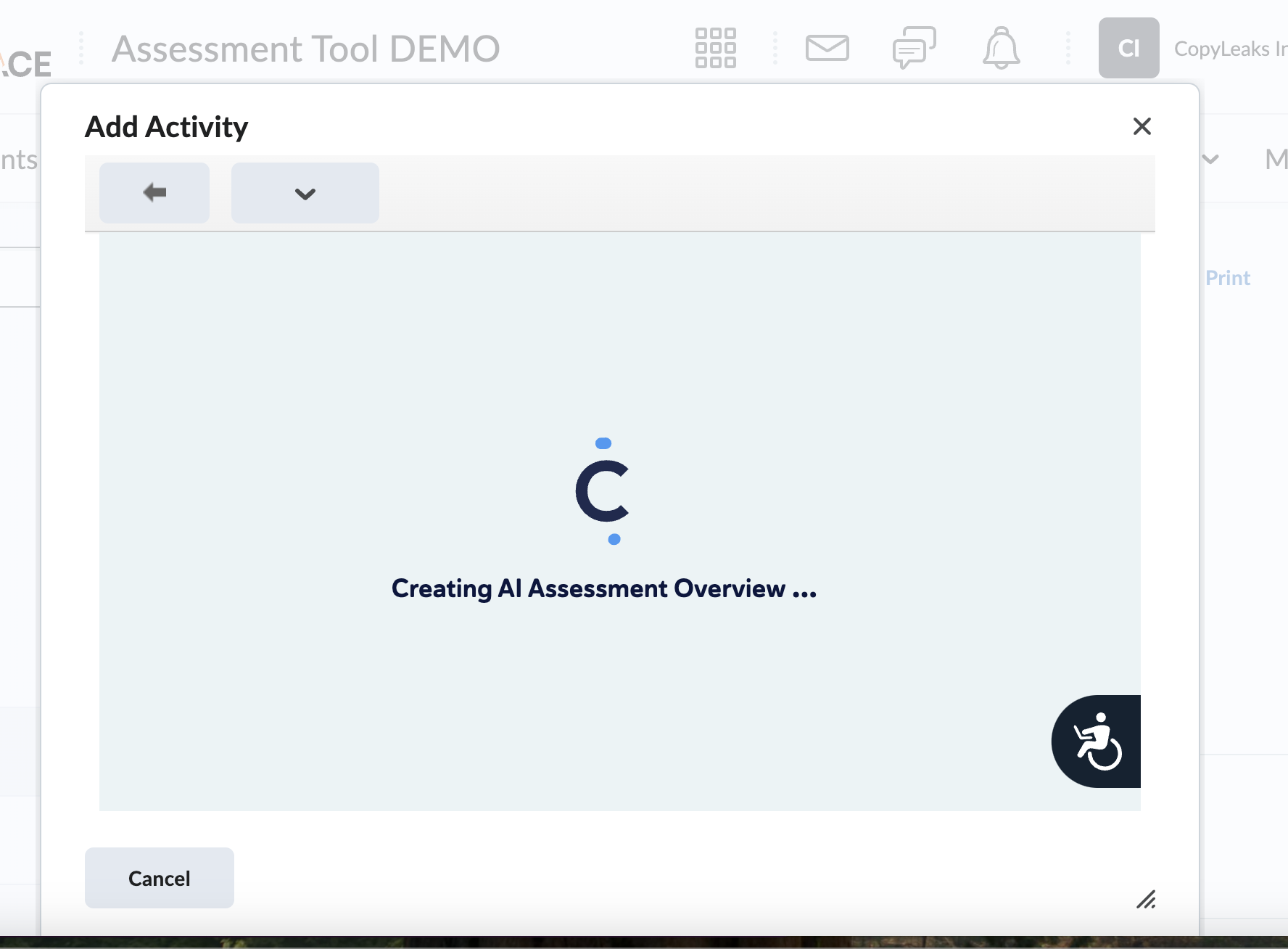Click the Creating AI Assessment Overview text
Viewport: 1288px width, 949px height.
[604, 588]
